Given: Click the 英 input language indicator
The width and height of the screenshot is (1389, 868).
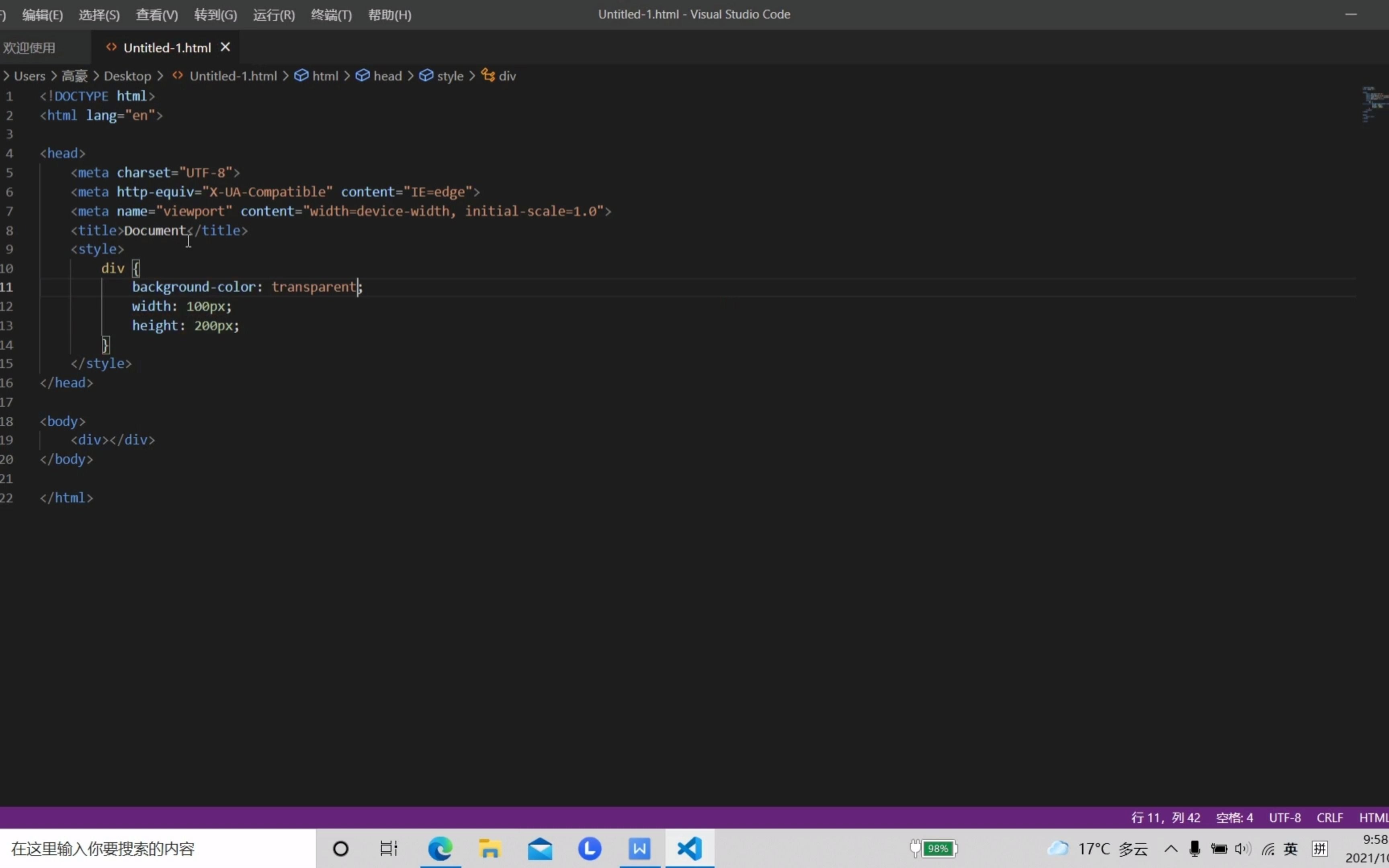Looking at the screenshot, I should point(1291,848).
